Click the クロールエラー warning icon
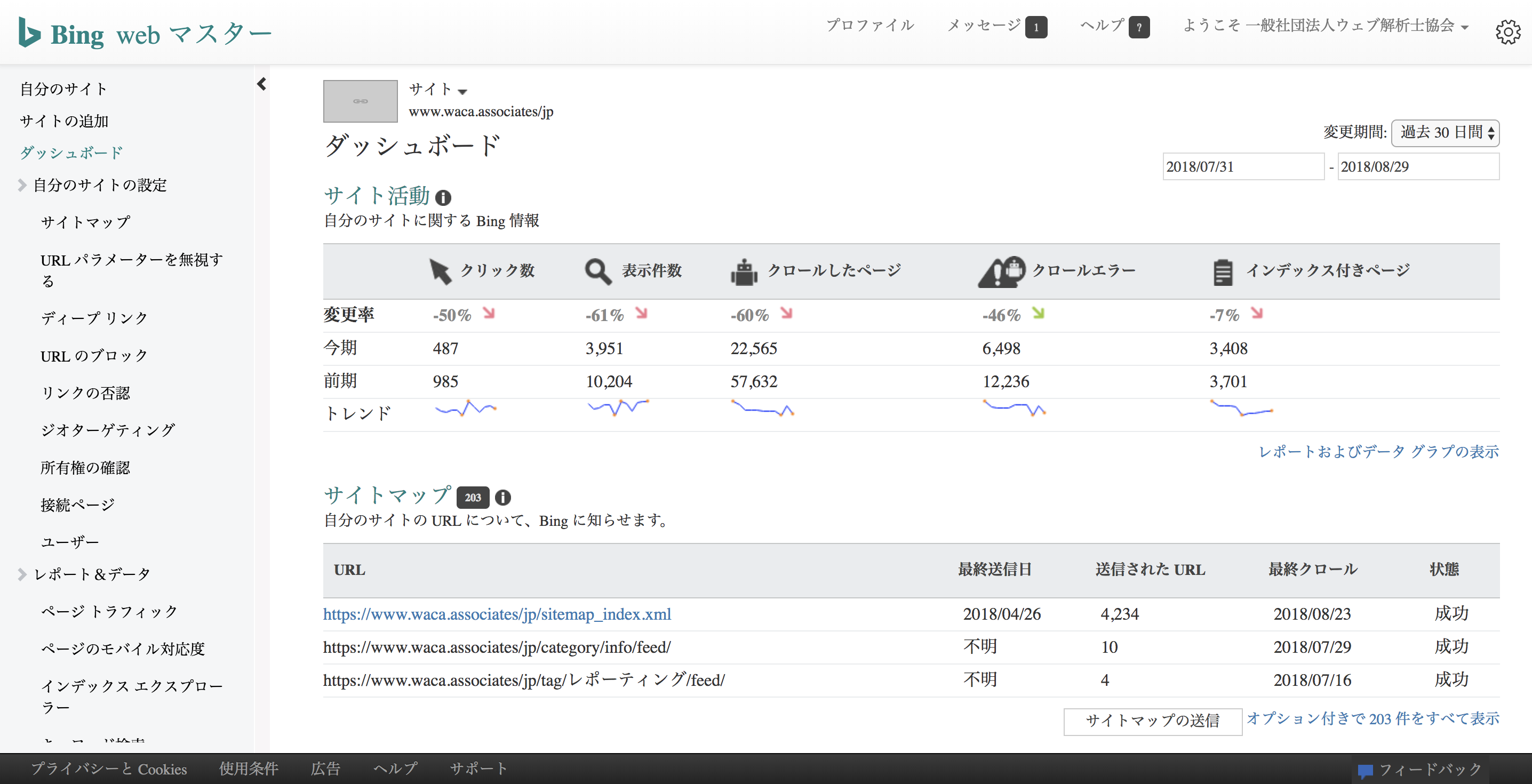Screen dimensions: 1532x784 (1002, 272)
